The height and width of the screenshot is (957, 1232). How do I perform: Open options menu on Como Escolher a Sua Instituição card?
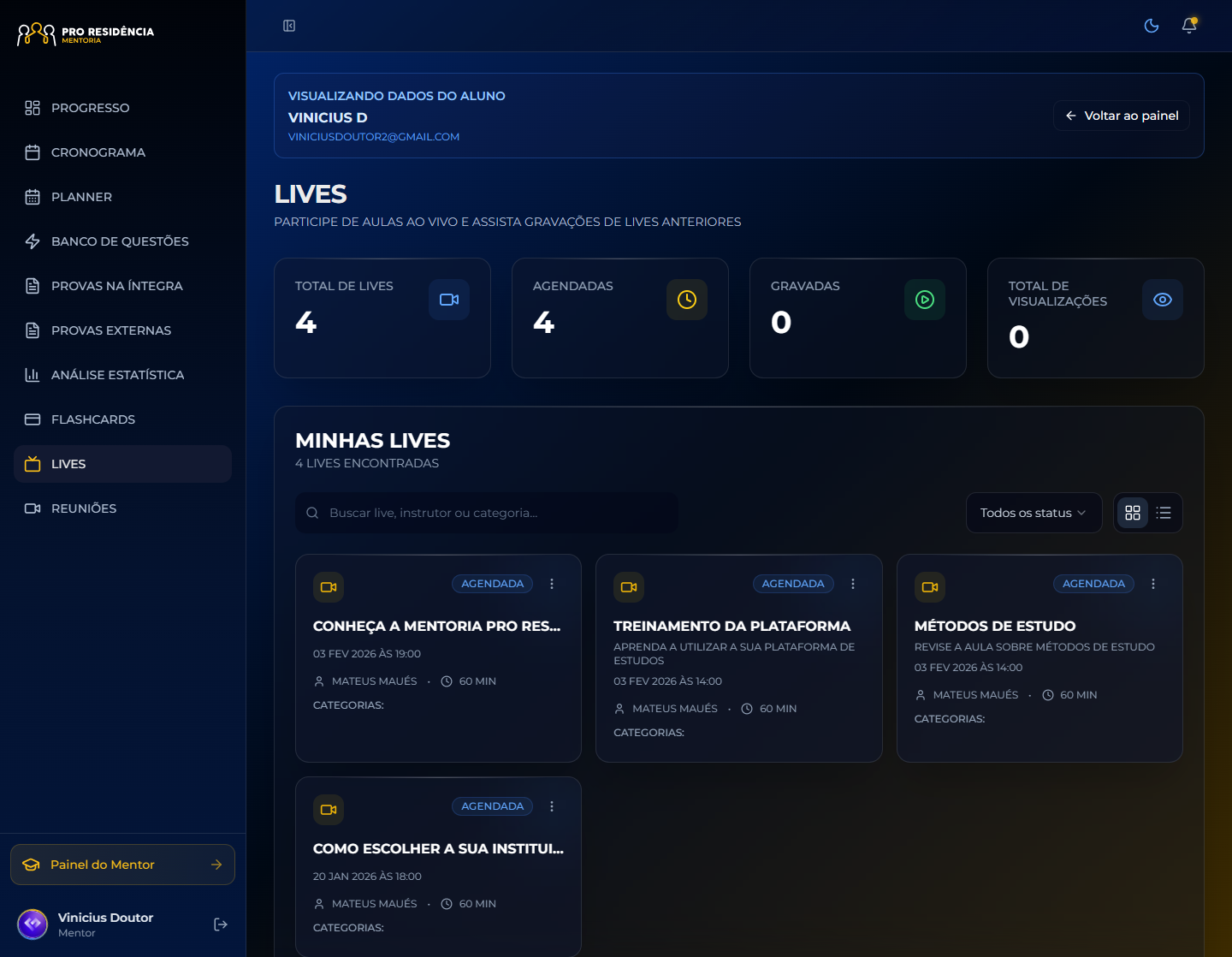552,806
